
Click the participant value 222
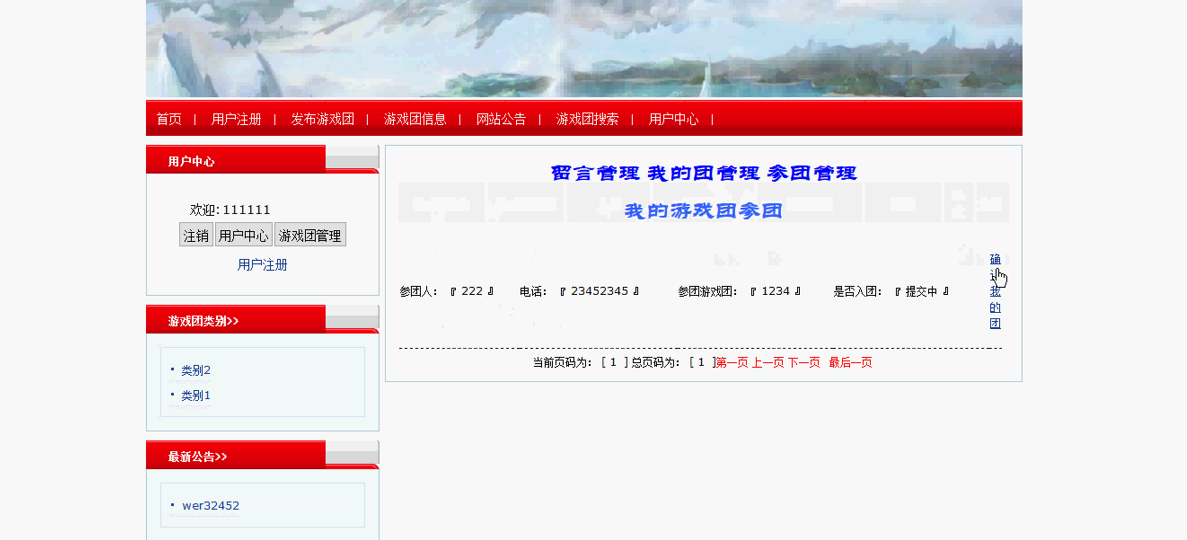click(x=472, y=291)
